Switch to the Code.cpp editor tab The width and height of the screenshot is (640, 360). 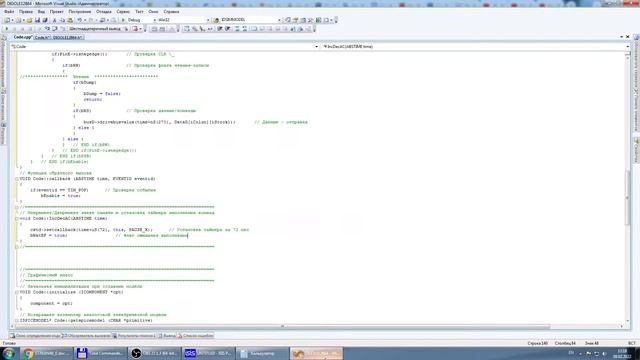pos(22,37)
